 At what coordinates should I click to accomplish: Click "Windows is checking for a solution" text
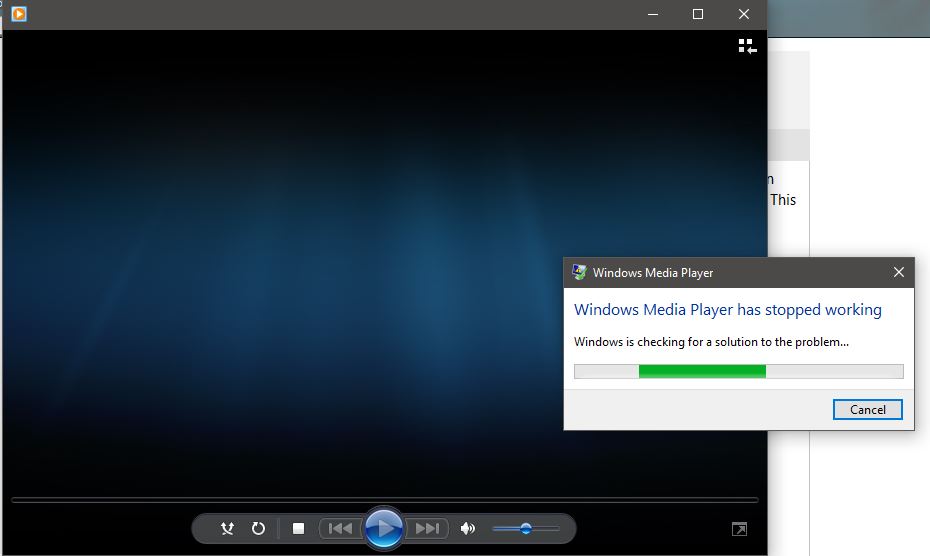pyautogui.click(x=711, y=342)
